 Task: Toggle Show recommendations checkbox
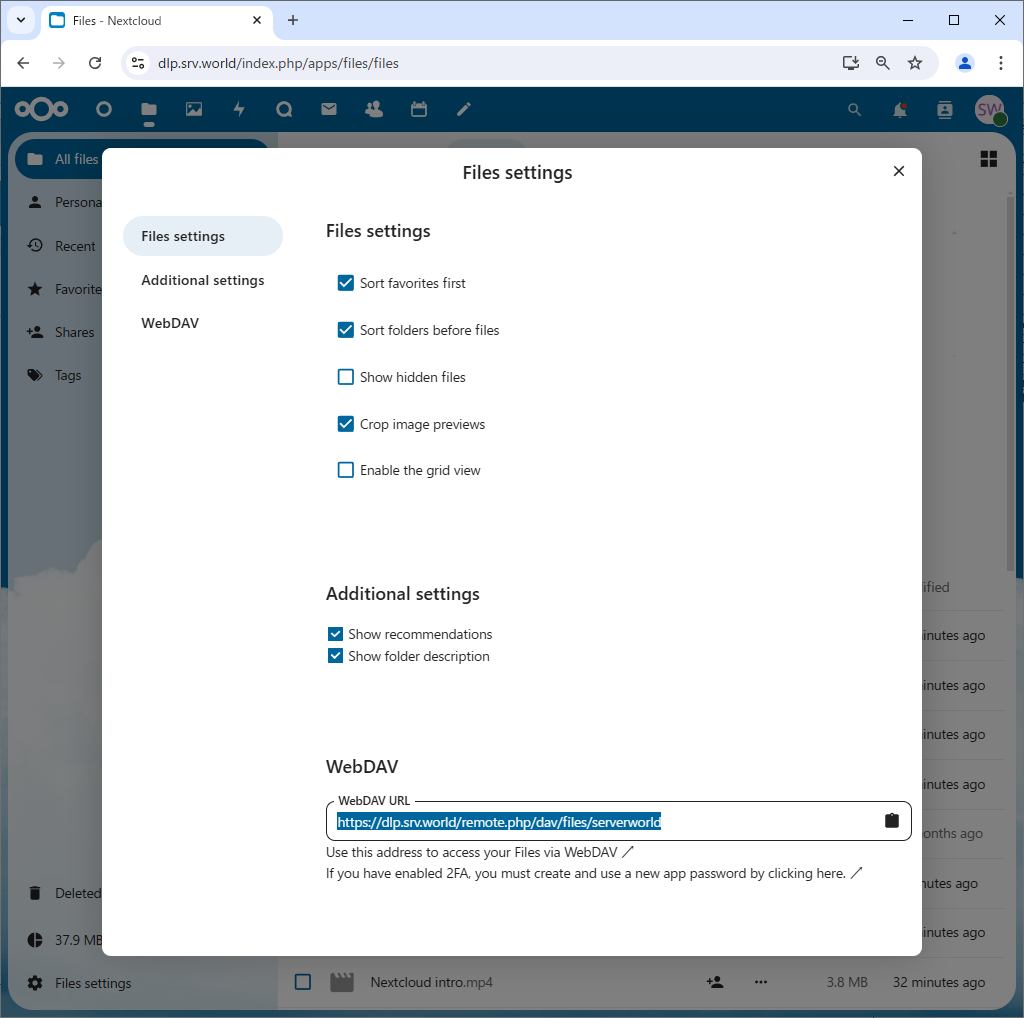(335, 634)
